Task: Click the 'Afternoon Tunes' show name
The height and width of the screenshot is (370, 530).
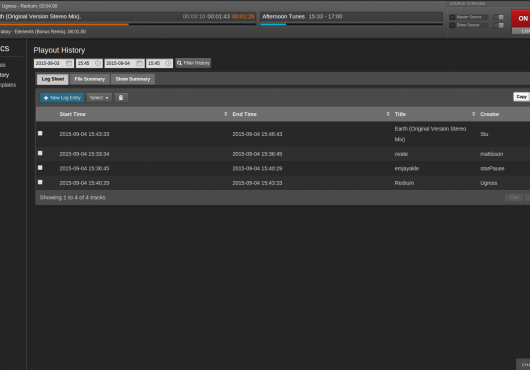Action: pos(284,16)
